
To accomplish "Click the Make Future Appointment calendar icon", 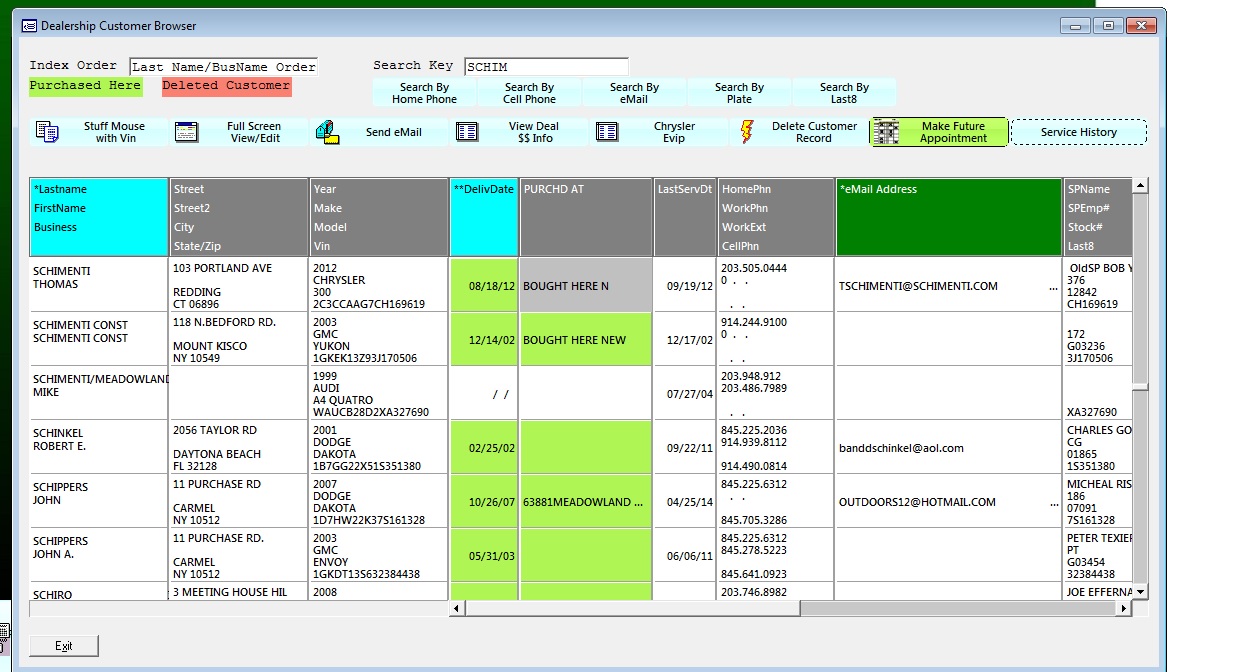I will pyautogui.click(x=887, y=132).
